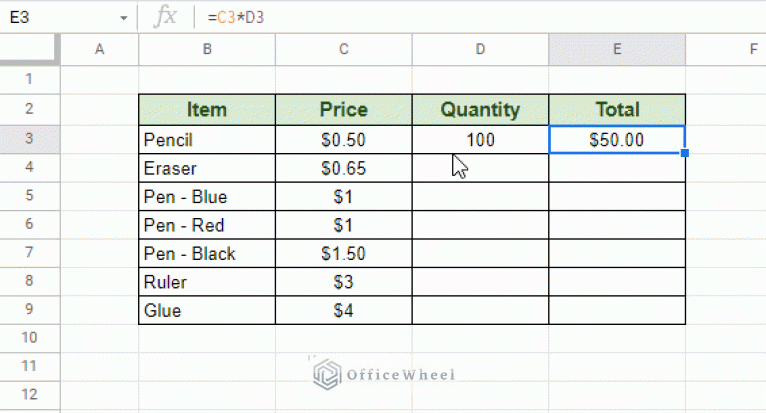Screen dimensions: 766x413
Task: Select the Pencil item cell
Action: coord(207,140)
